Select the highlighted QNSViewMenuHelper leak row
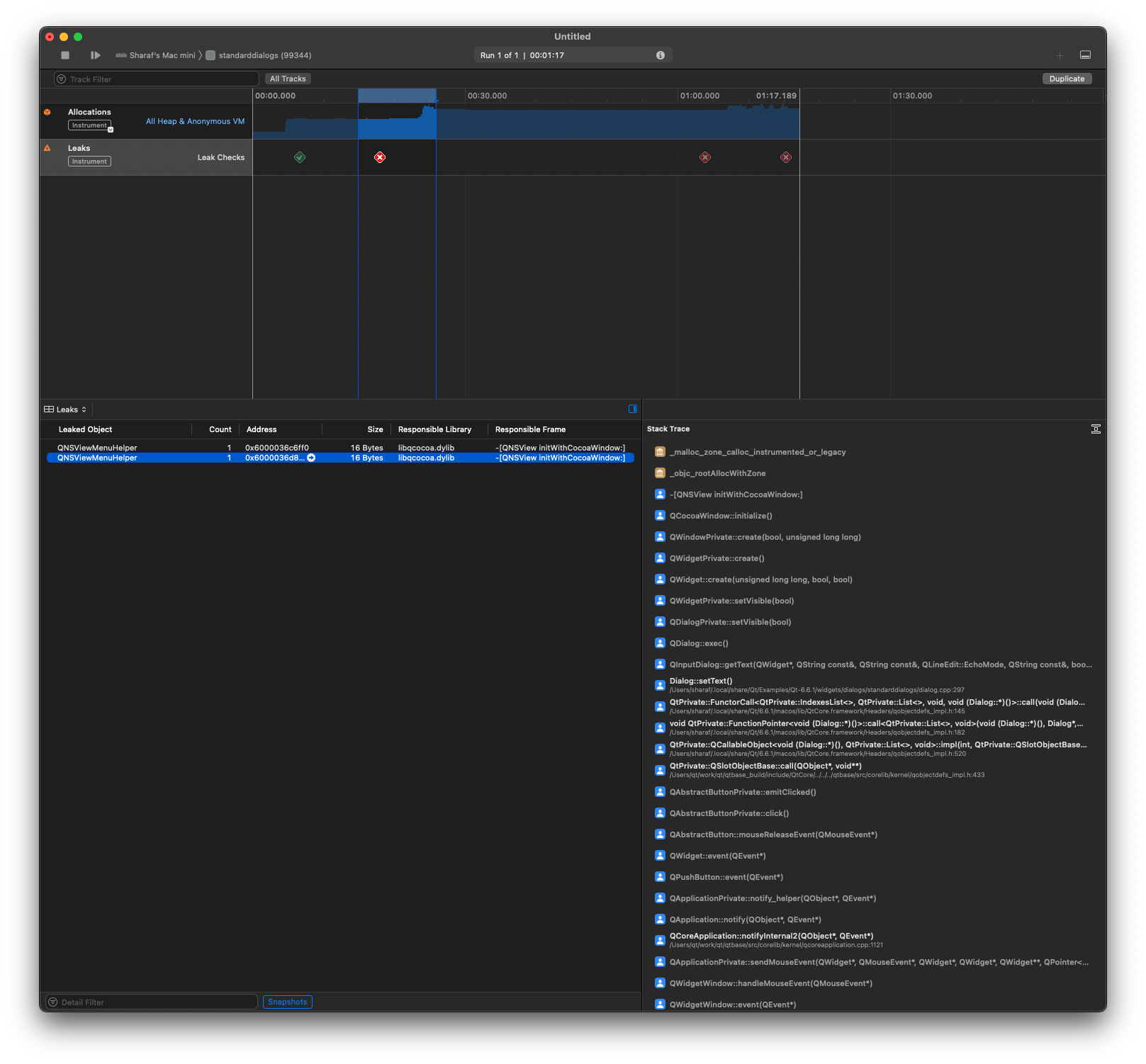This screenshot has width=1146, height=1064. click(340, 458)
